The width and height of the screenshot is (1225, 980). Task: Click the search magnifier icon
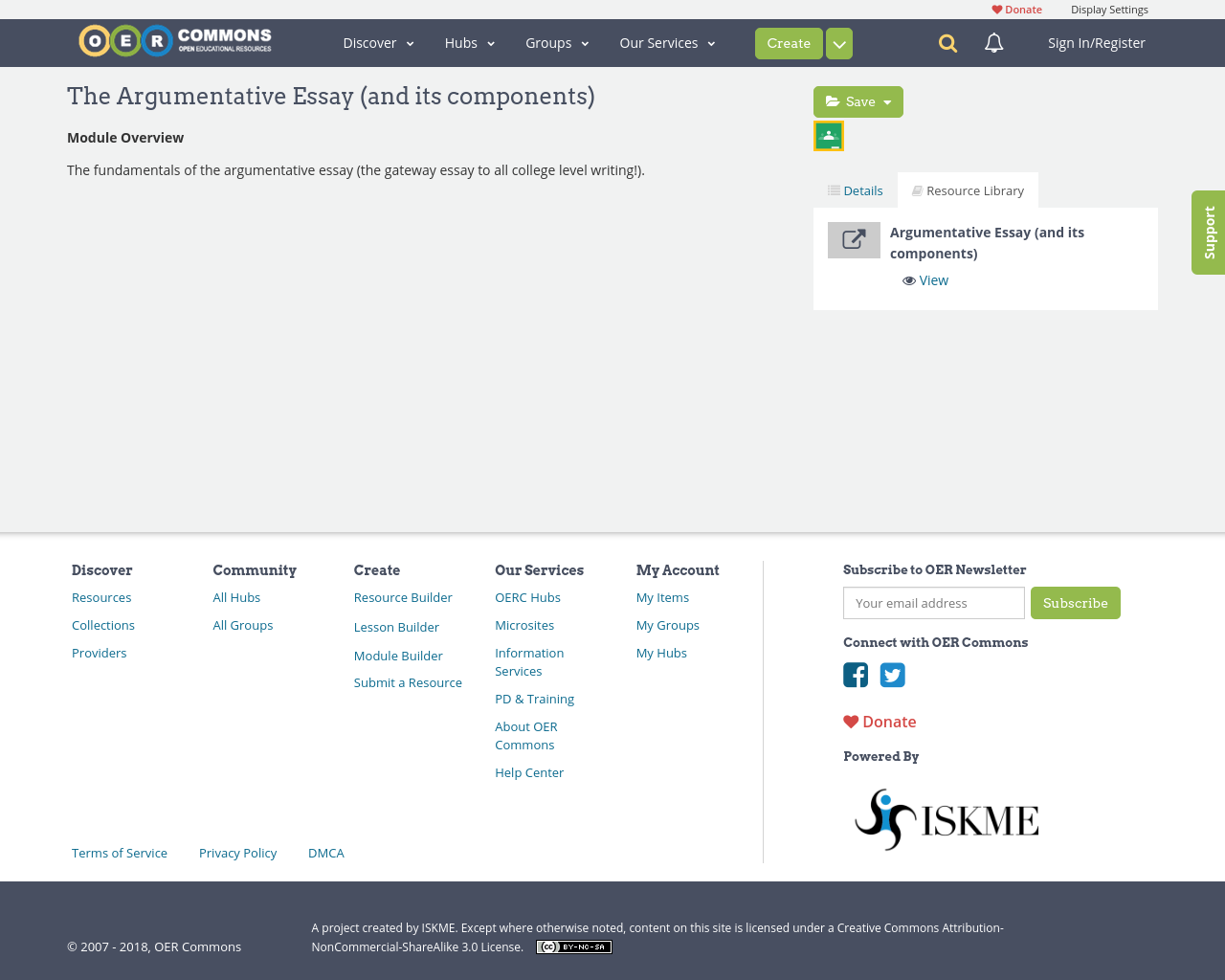(x=947, y=43)
